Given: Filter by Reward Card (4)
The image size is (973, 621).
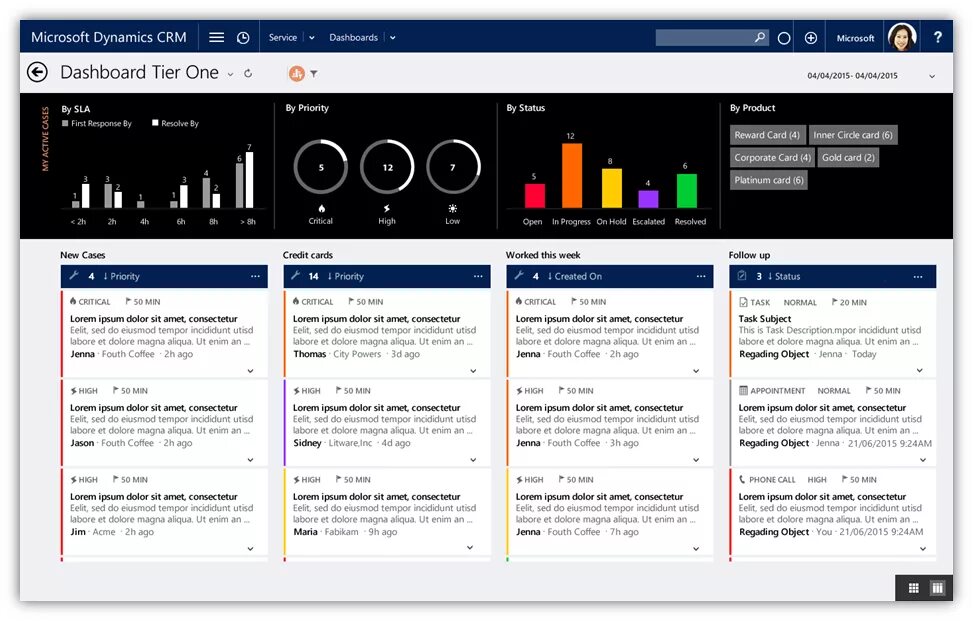Looking at the screenshot, I should point(767,135).
